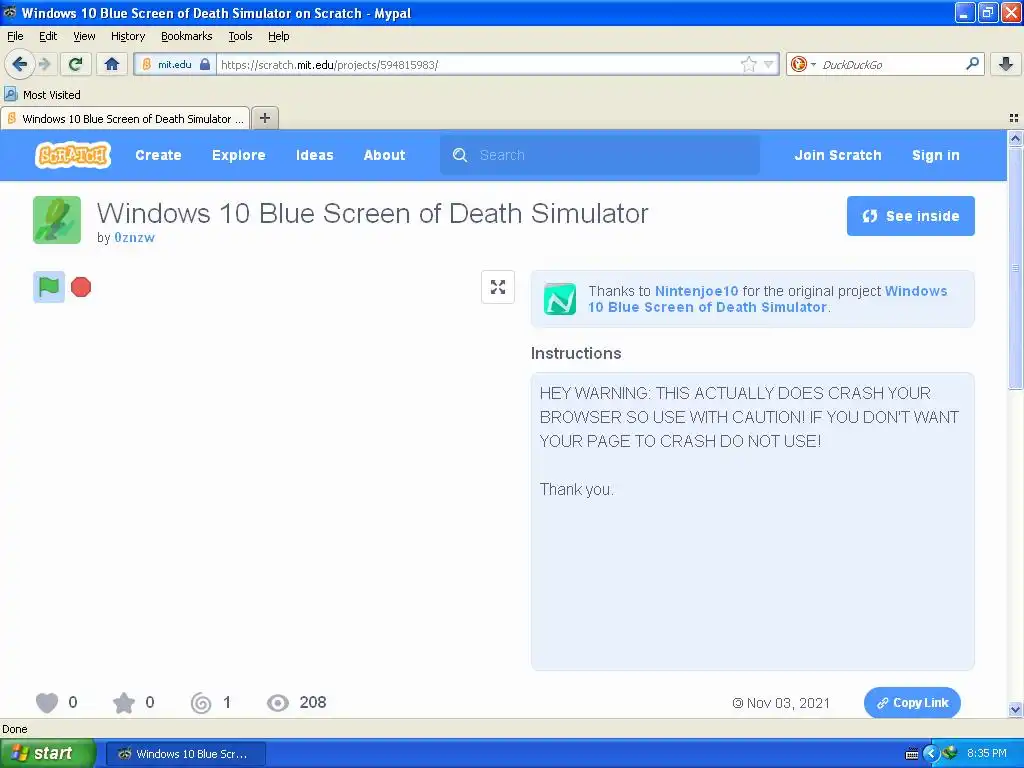1024x768 pixels.
Task: Open the Help menu
Action: coord(278,36)
